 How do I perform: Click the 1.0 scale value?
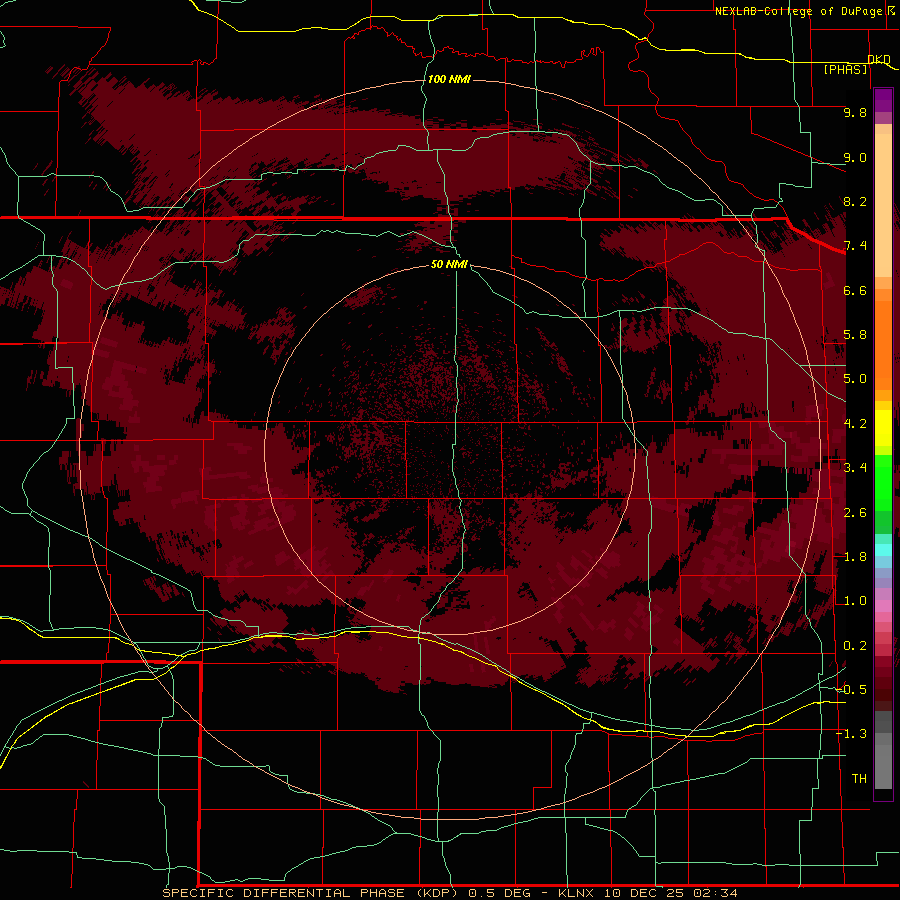coord(855,601)
